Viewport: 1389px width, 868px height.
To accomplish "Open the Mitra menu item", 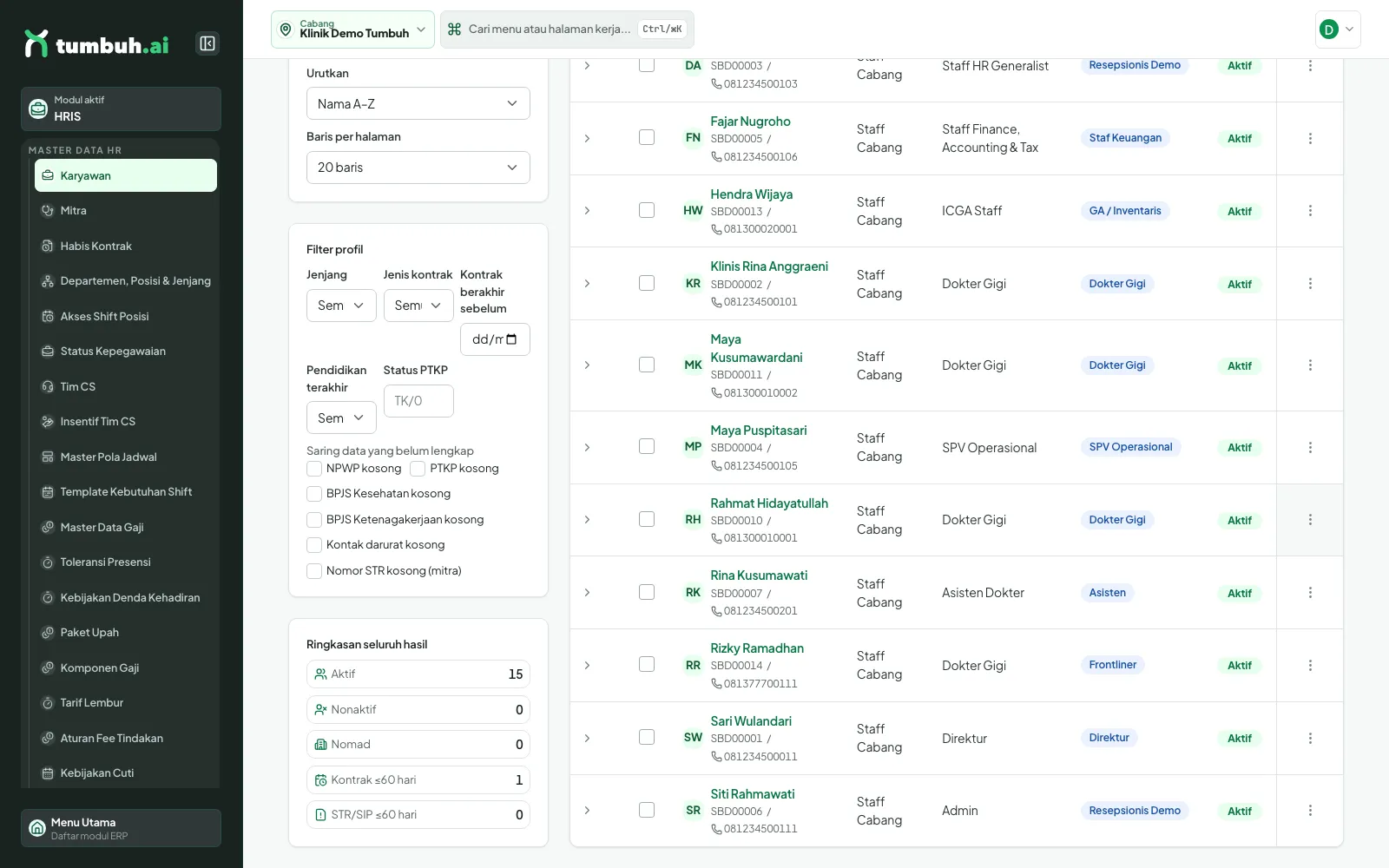I will tap(126, 210).
